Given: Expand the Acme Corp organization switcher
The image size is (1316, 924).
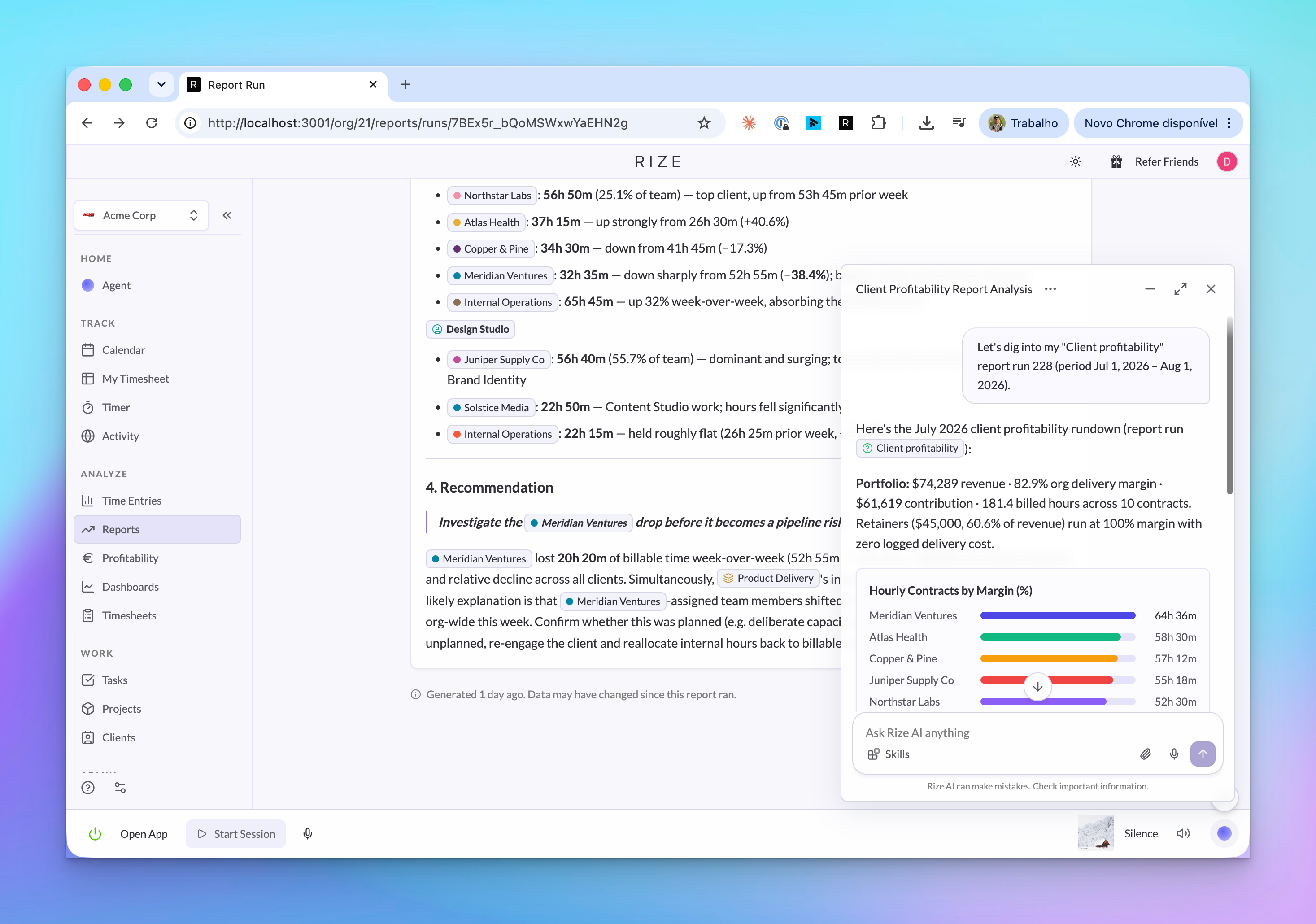Looking at the screenshot, I should click(141, 215).
